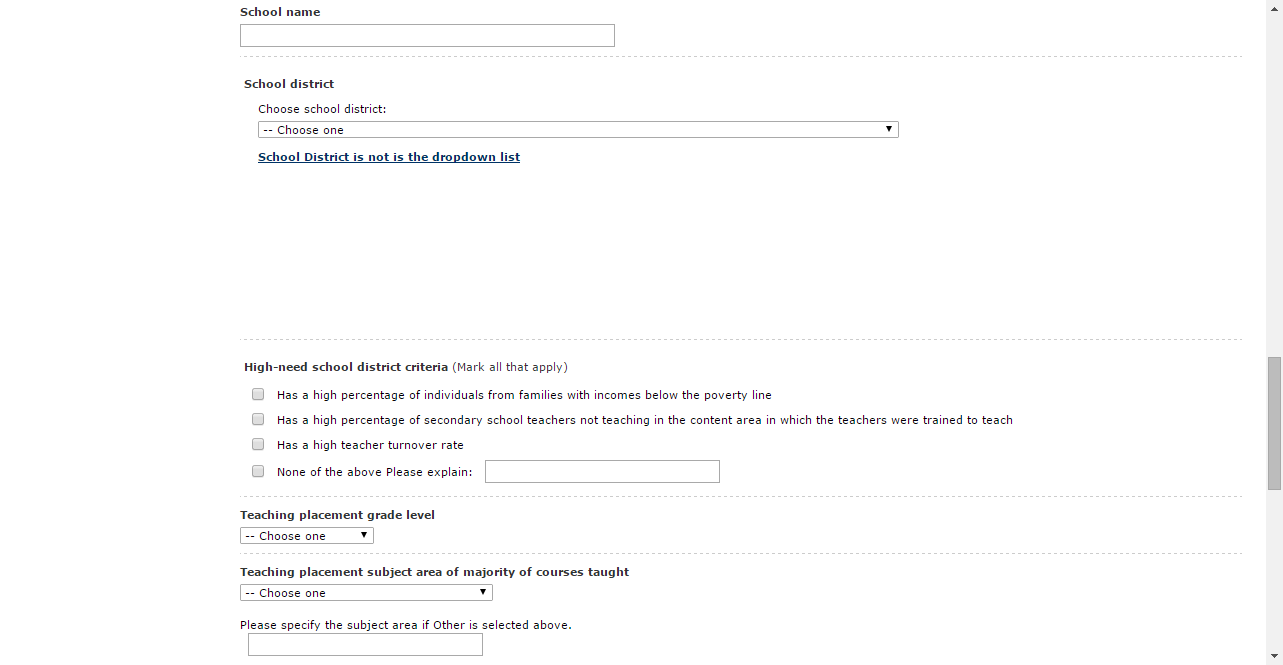Viewport: 1283px width, 665px height.
Task: Click the poverty line incomes label text
Action: pyautogui.click(x=524, y=395)
